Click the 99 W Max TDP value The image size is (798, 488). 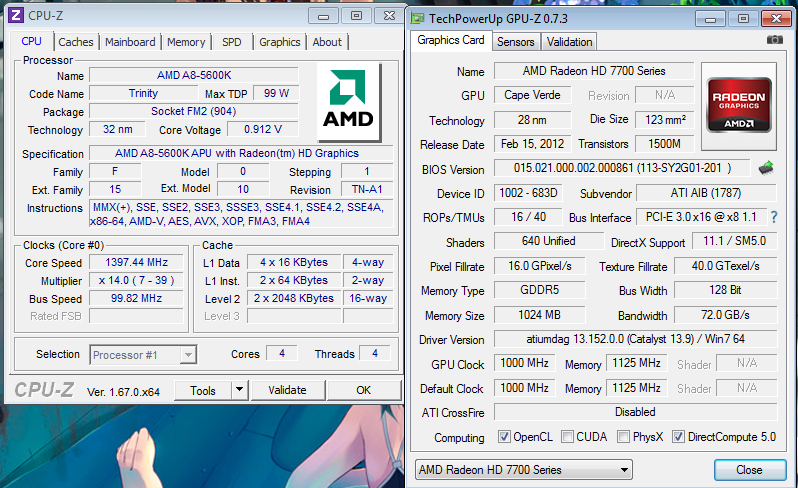click(276, 93)
